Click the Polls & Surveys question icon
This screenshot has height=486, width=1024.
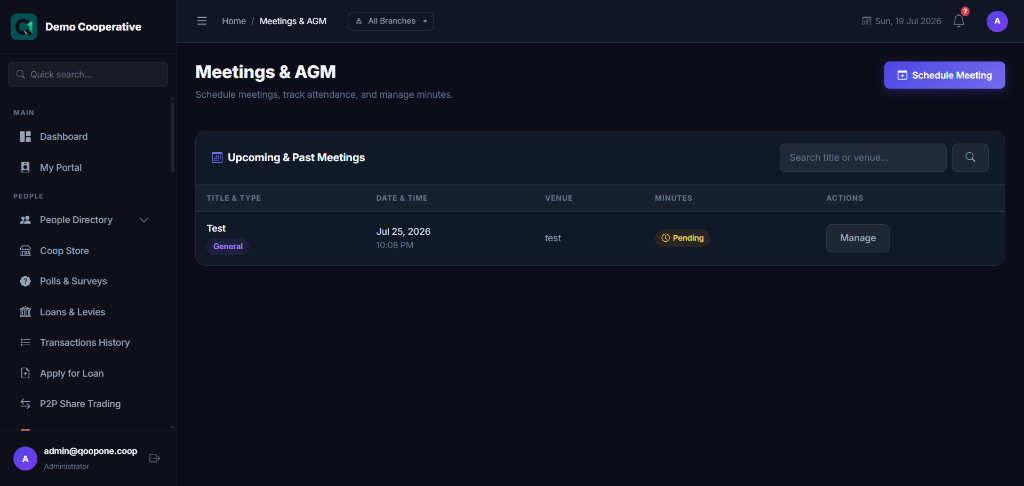[x=25, y=281]
